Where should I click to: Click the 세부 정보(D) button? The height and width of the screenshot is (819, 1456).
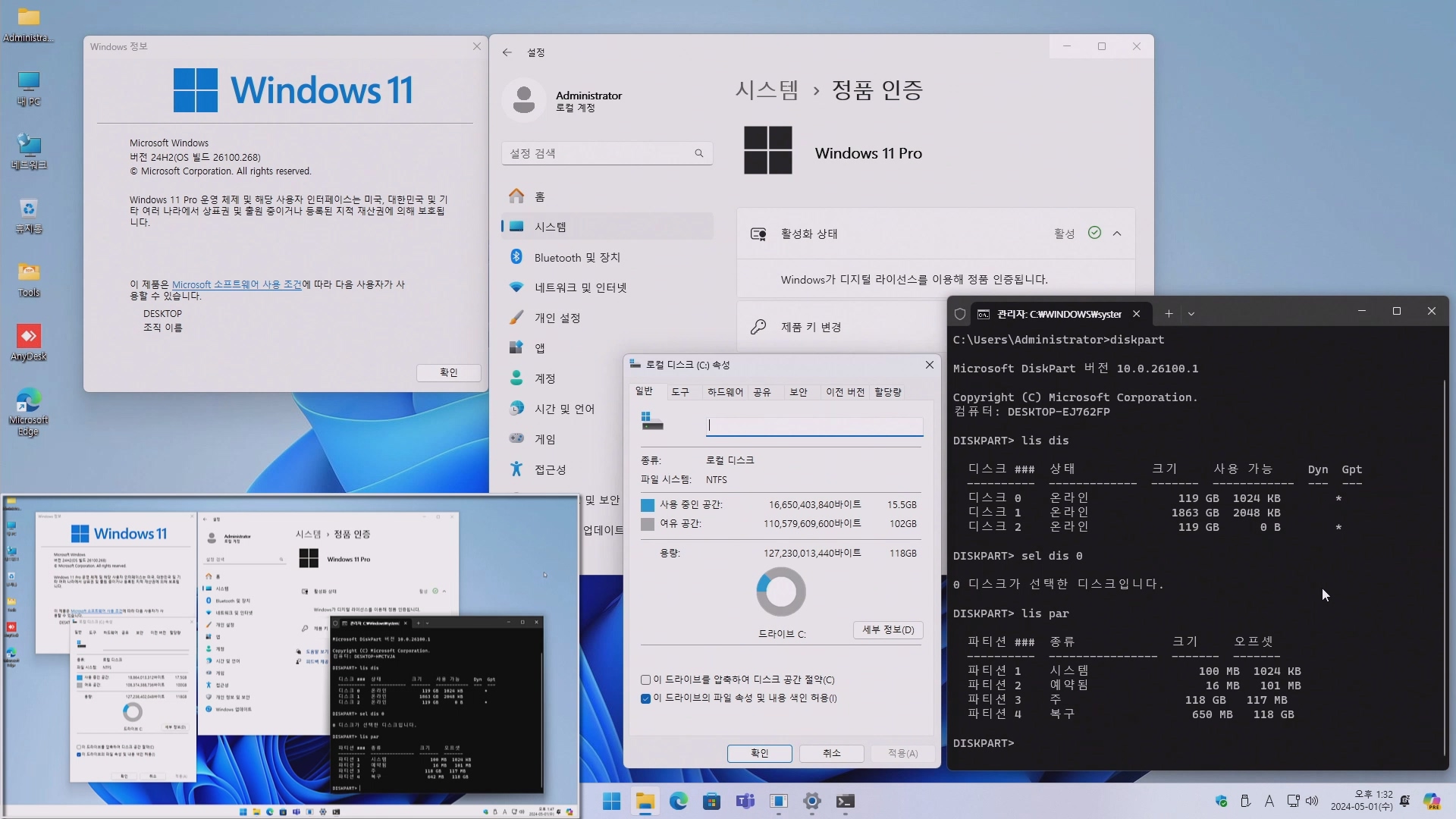[888, 629]
